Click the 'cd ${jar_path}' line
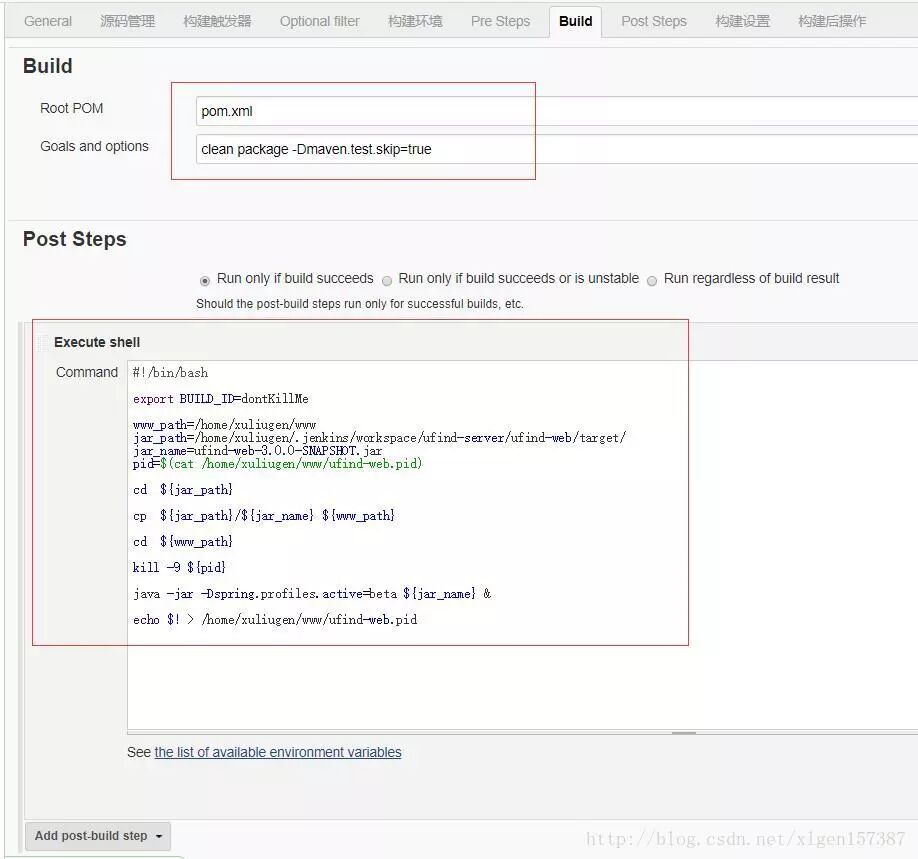Image resolution: width=918 pixels, height=859 pixels. coord(183,490)
